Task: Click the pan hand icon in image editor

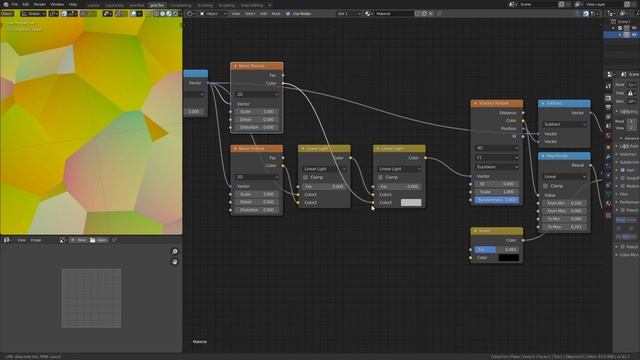Action: [175, 262]
